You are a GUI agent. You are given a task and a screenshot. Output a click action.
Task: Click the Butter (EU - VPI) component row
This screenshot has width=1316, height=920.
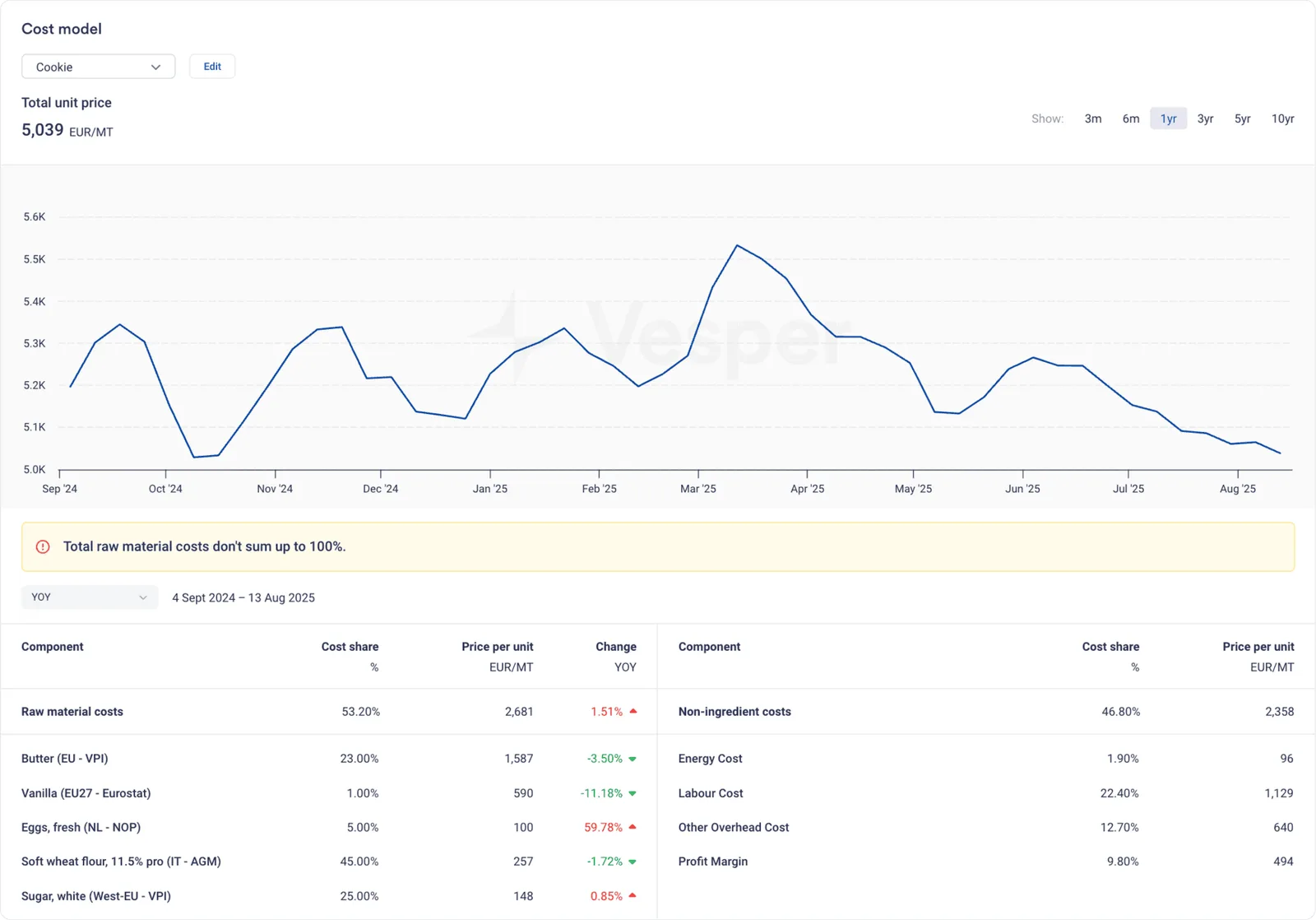coord(329,759)
